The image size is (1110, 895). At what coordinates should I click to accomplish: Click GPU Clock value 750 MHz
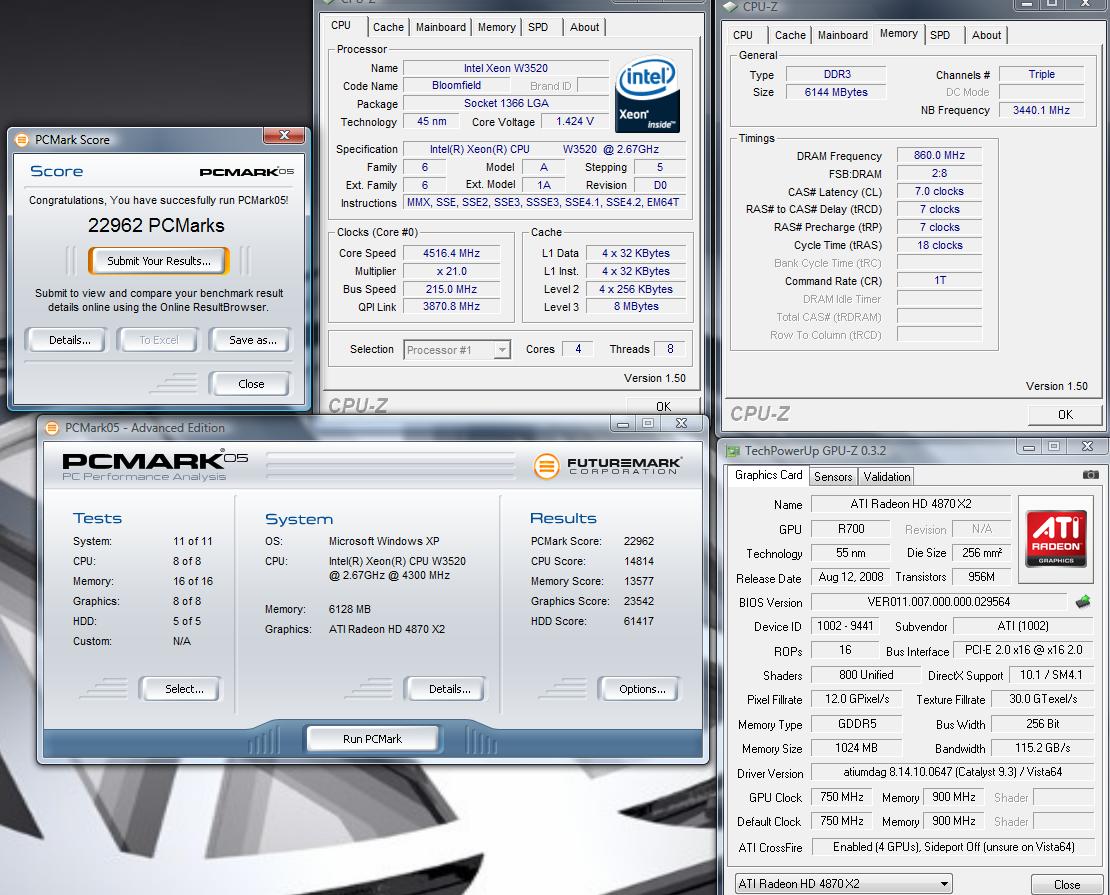point(842,797)
